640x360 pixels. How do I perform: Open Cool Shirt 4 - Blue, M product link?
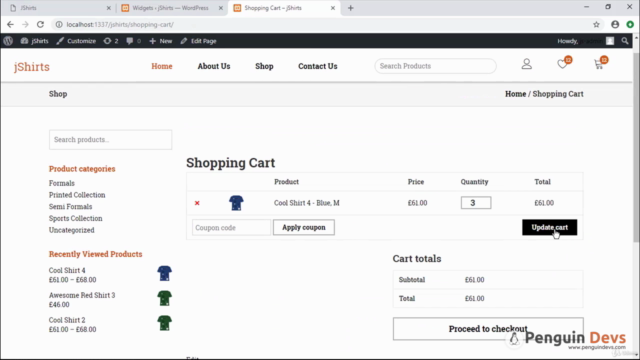(307, 203)
